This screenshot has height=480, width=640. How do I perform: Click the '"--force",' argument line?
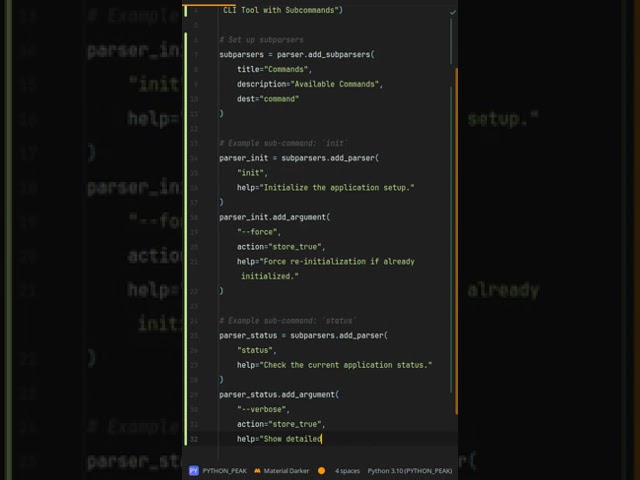[x=259, y=232]
